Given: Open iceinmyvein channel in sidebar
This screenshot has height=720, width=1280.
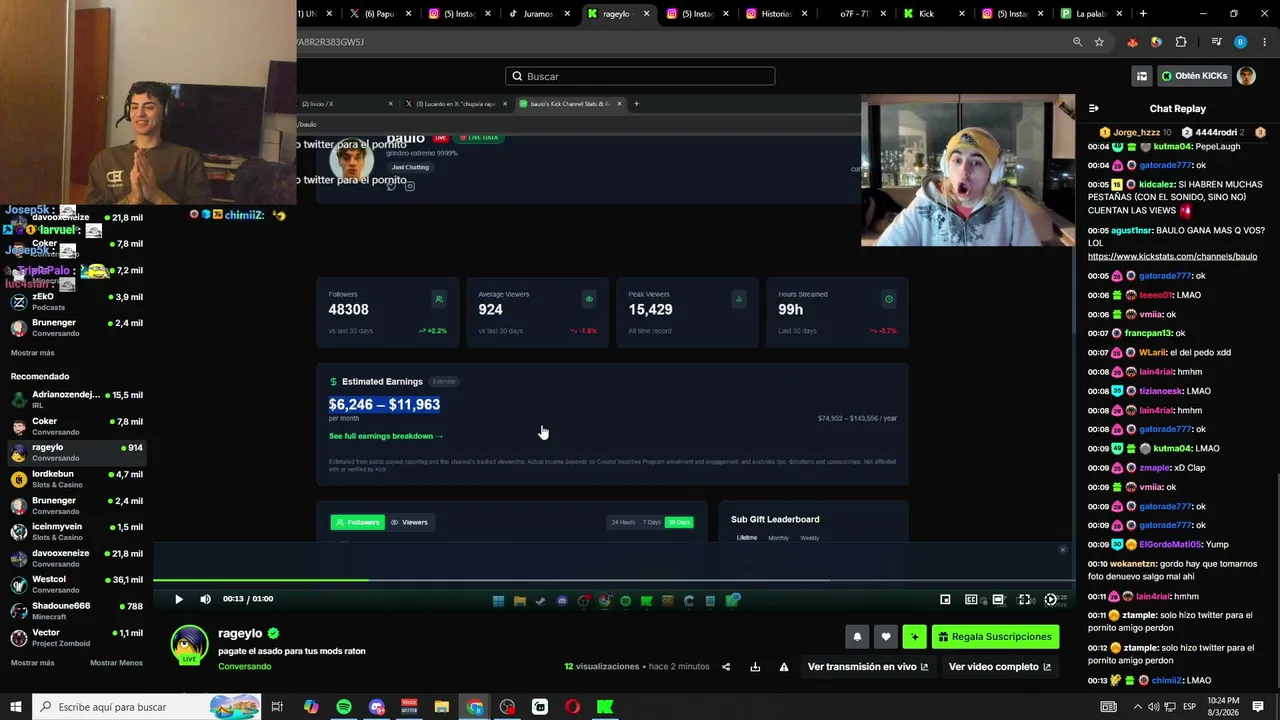Looking at the screenshot, I should click(x=77, y=532).
